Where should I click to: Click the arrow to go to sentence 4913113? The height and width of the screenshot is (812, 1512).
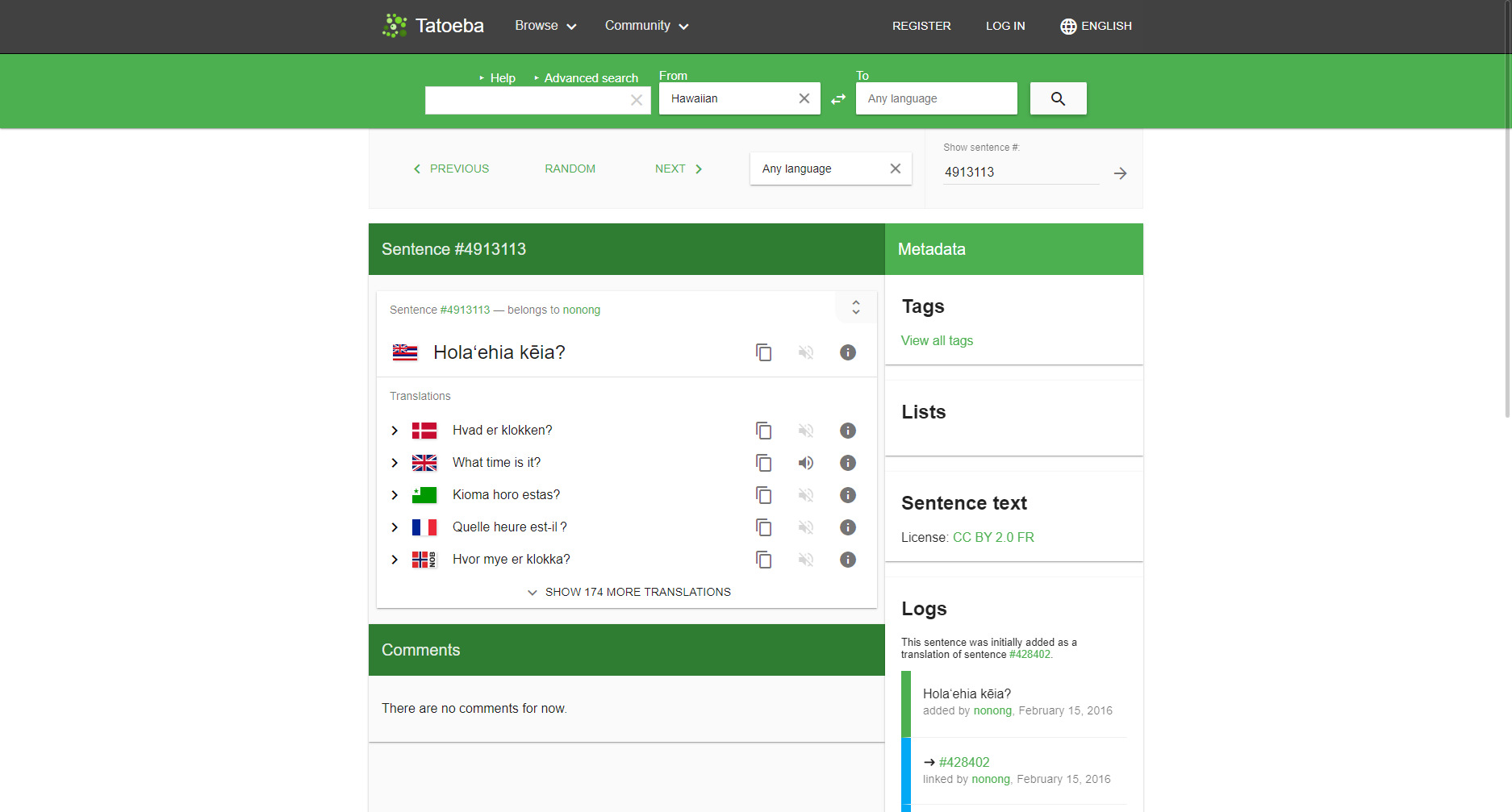click(1120, 173)
